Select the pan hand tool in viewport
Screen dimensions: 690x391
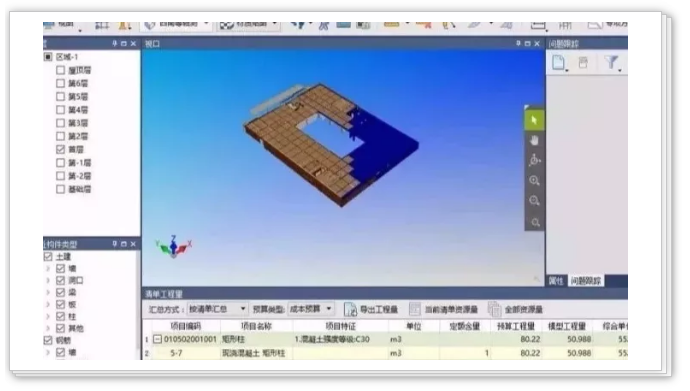pyautogui.click(x=534, y=141)
